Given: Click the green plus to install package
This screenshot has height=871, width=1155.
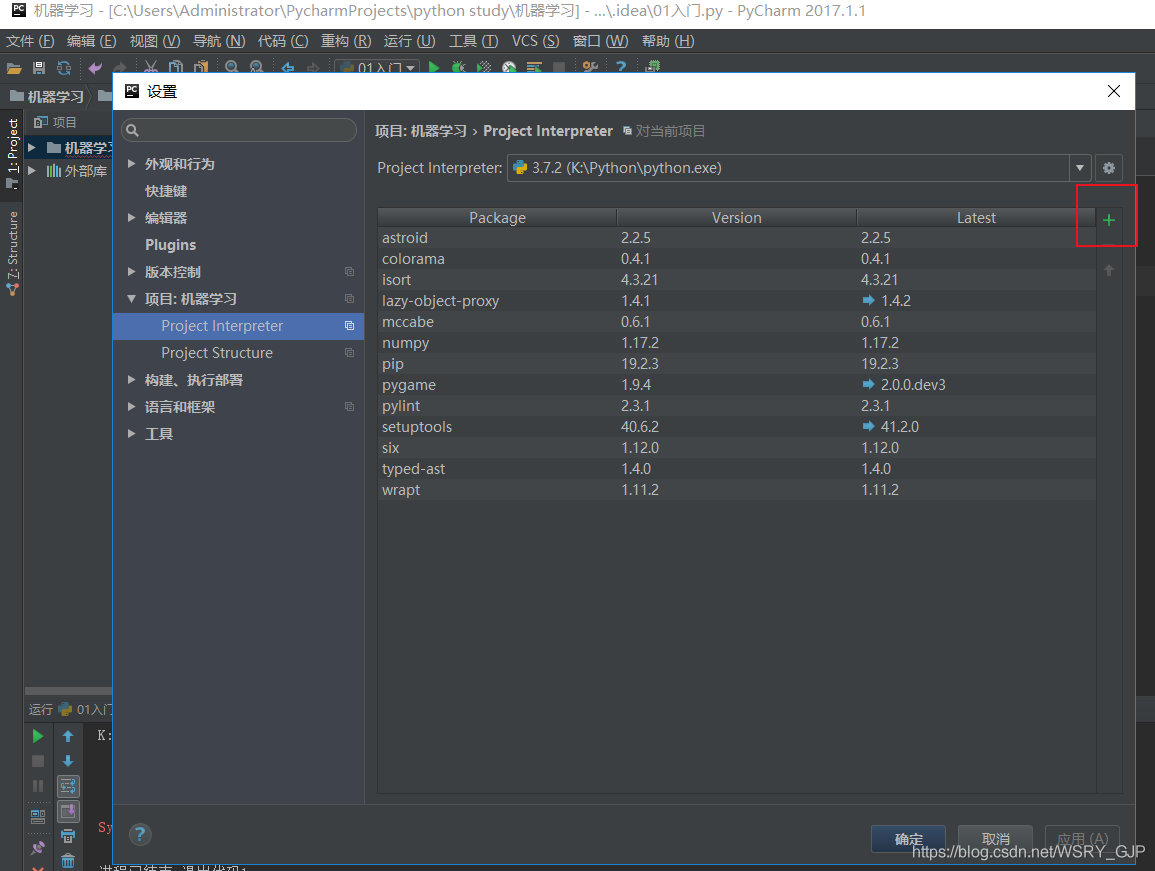Looking at the screenshot, I should coord(1109,220).
